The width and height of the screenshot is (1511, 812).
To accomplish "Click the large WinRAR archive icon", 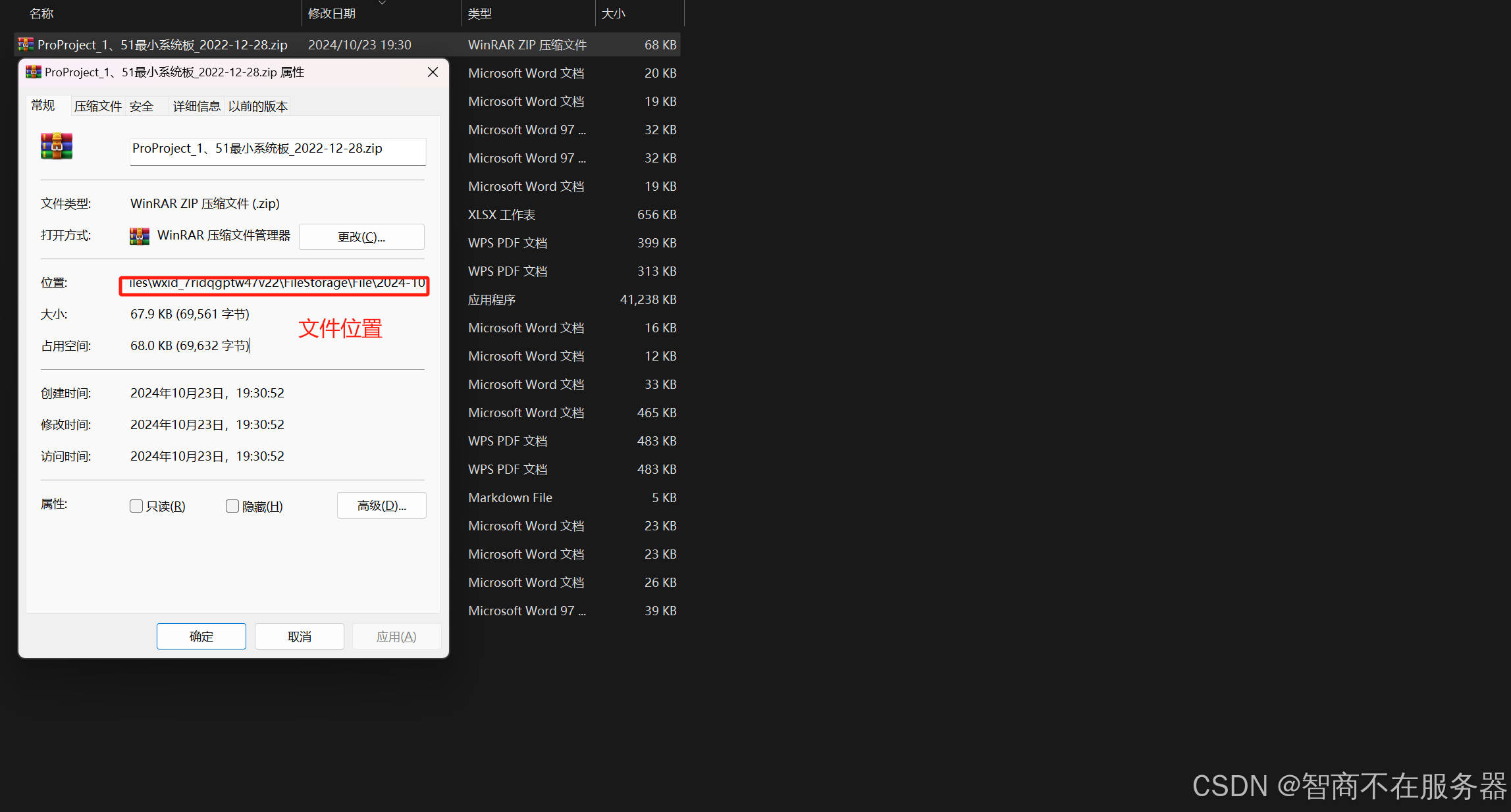I will (57, 146).
